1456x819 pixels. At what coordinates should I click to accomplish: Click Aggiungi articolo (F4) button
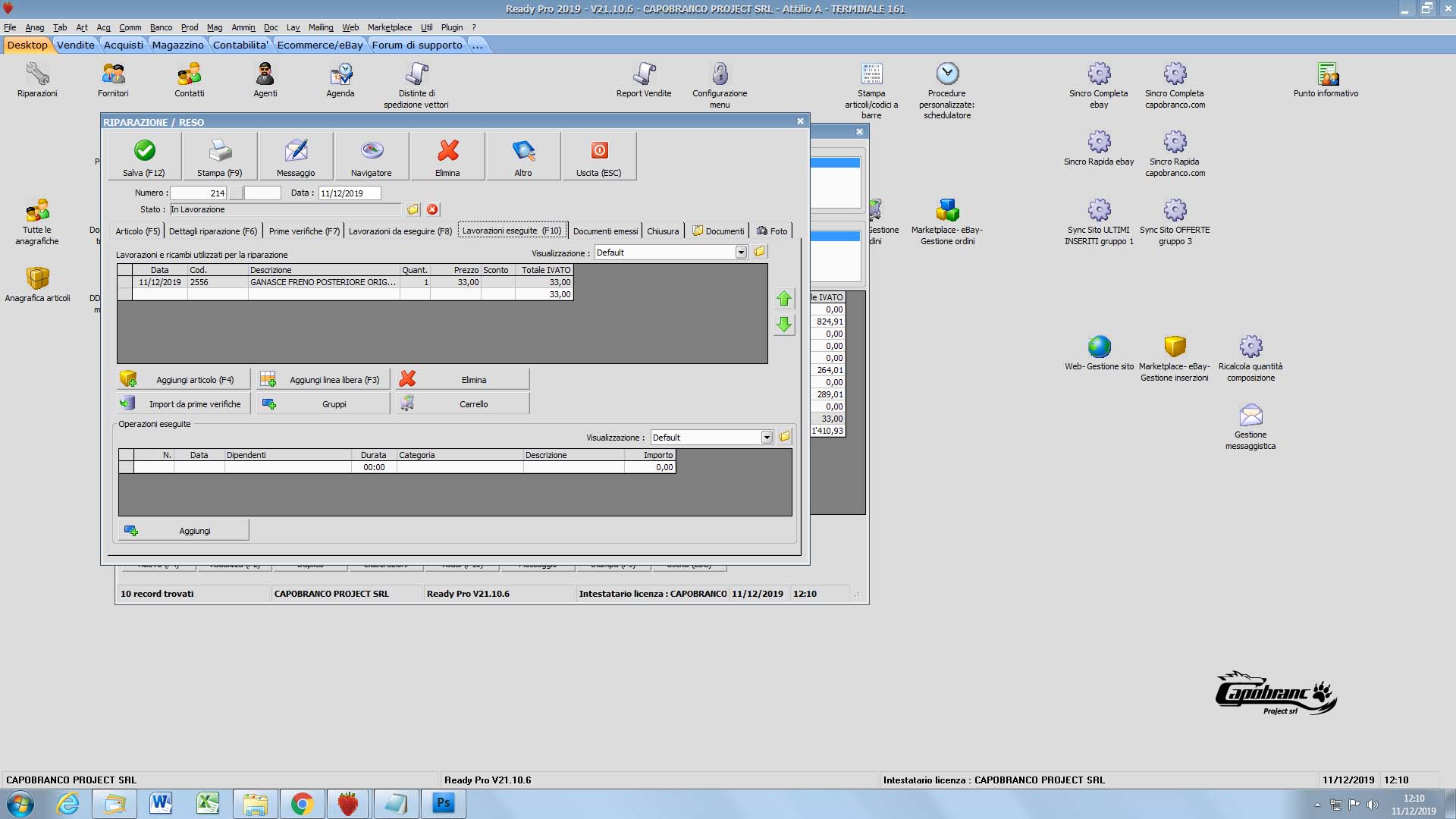[x=184, y=379]
